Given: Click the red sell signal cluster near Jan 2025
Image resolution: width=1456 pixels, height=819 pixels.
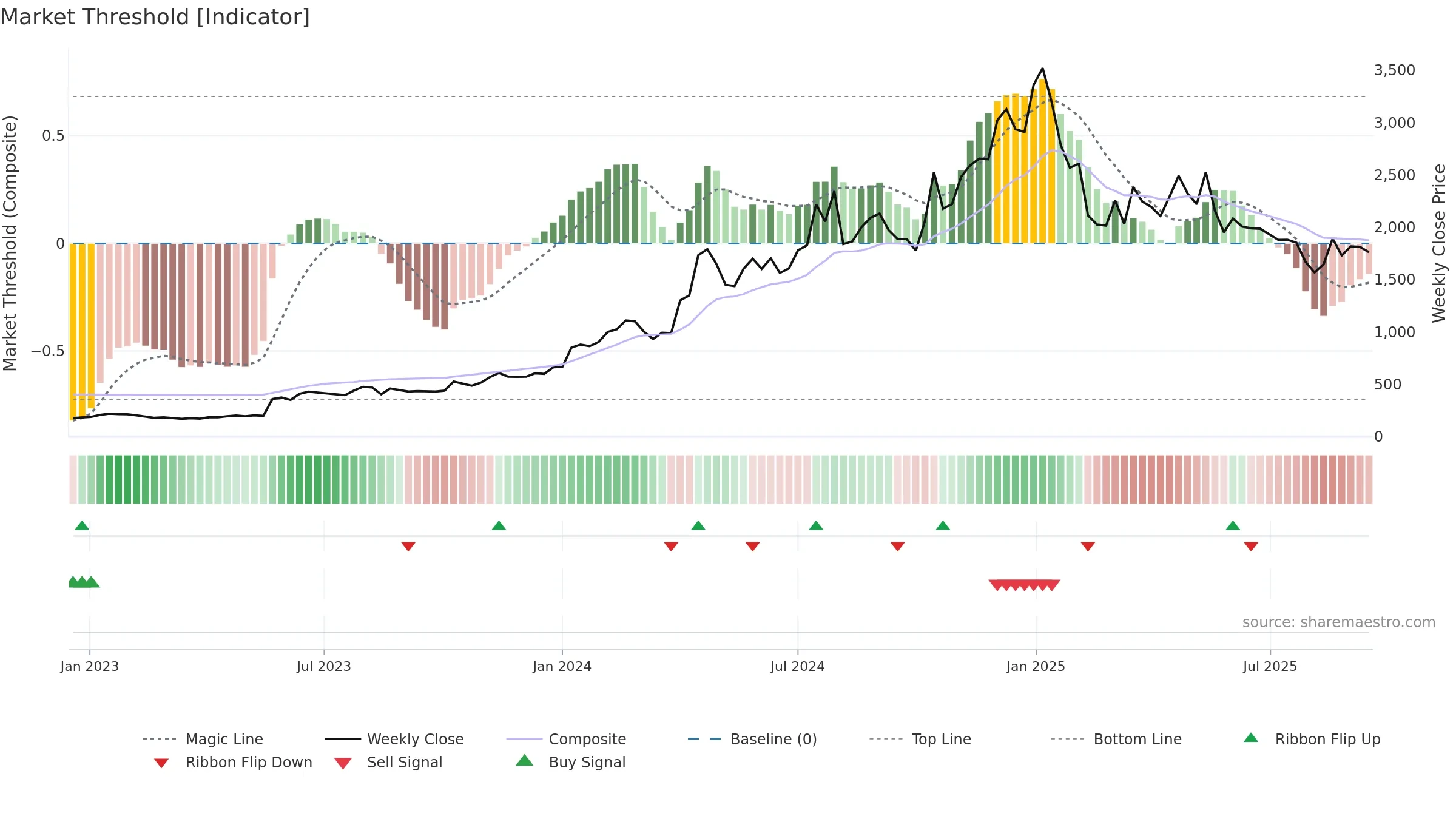Looking at the screenshot, I should tap(1025, 585).
